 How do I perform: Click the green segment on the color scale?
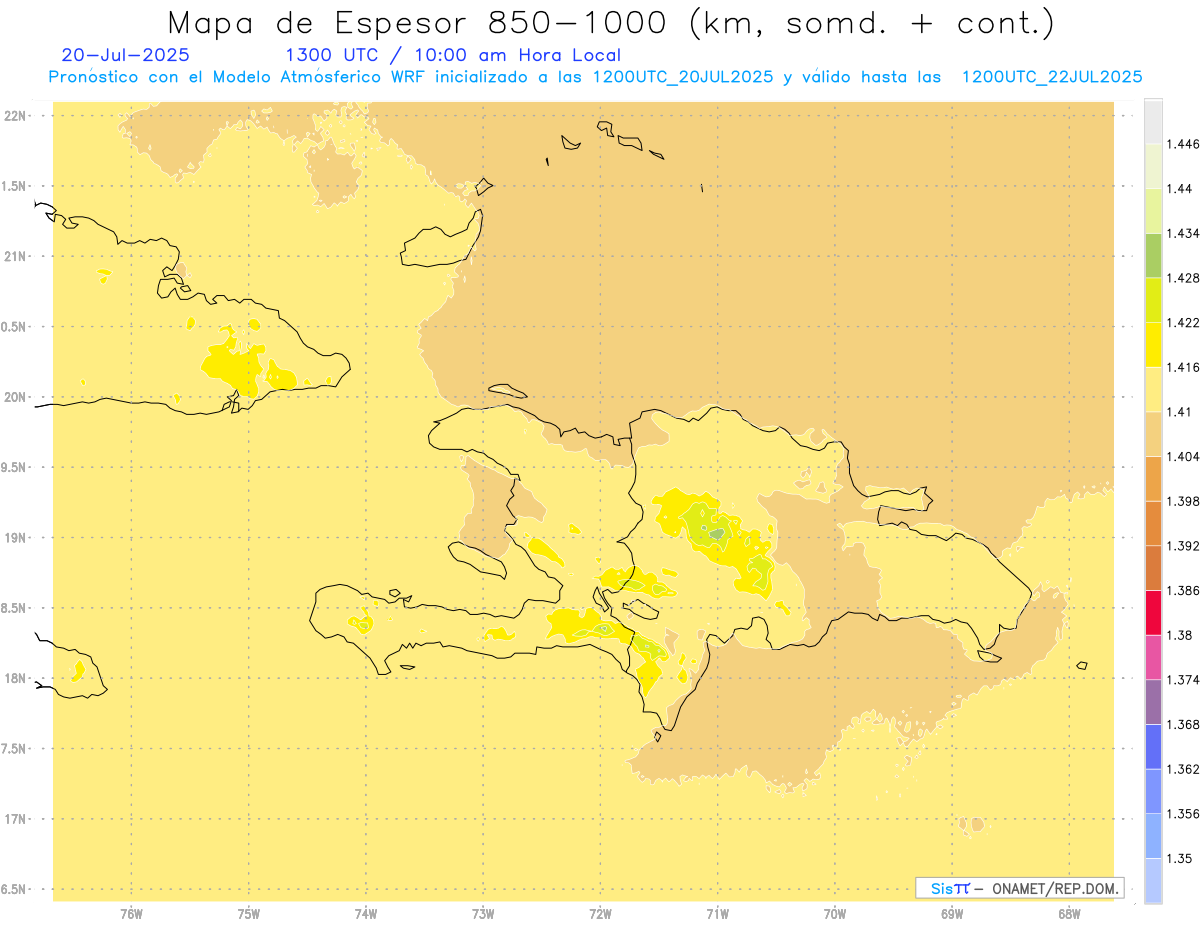point(1153,255)
